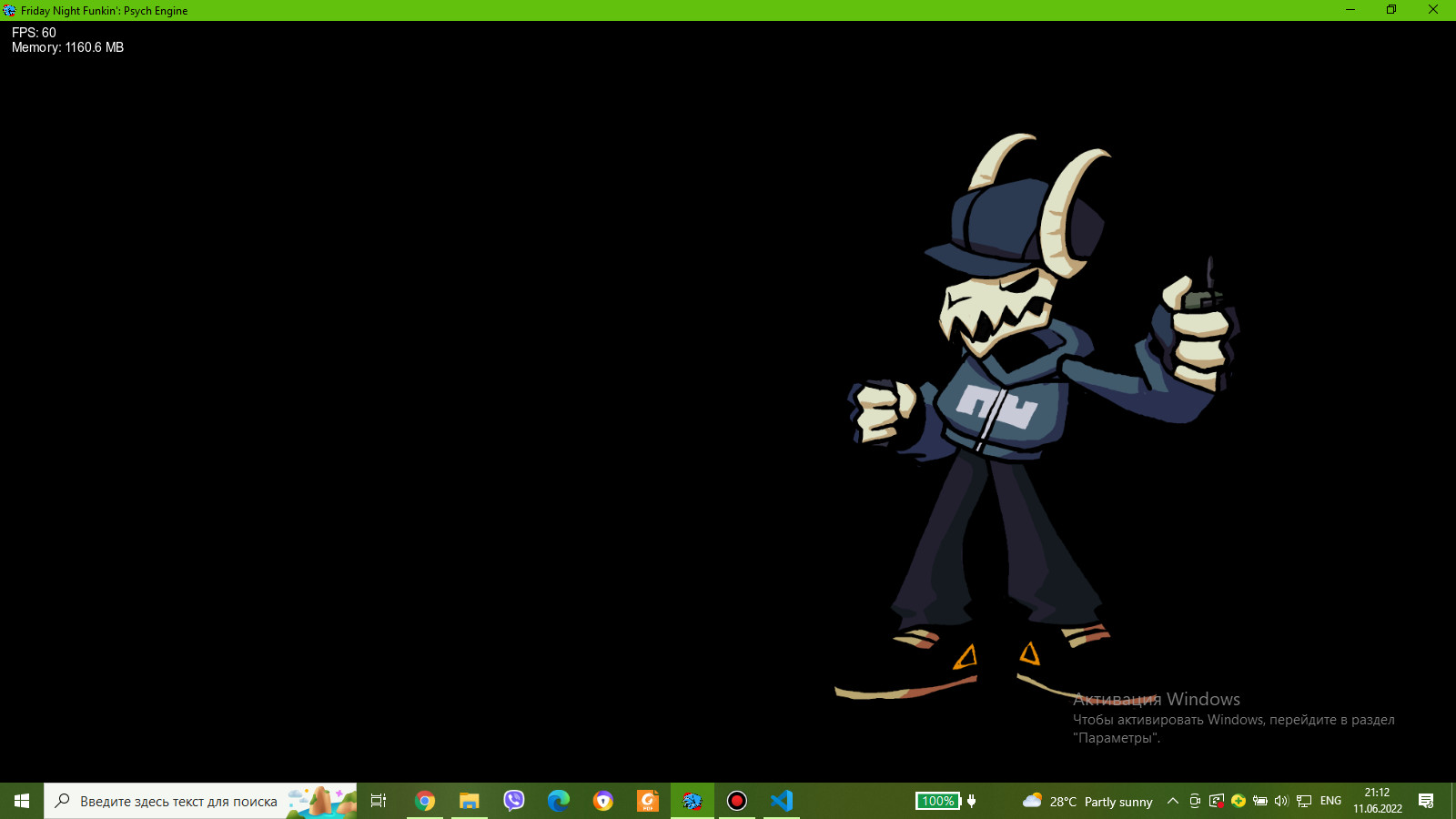The width and height of the screenshot is (1456, 819).
Task: Open the orange PDF reader app
Action: (x=647, y=801)
